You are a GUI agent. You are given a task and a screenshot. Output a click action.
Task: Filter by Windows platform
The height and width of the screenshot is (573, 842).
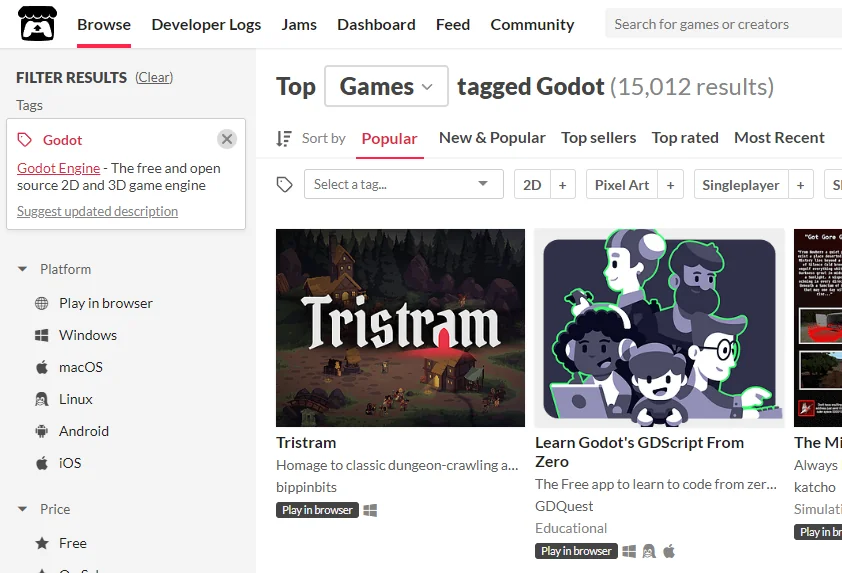pos(88,335)
